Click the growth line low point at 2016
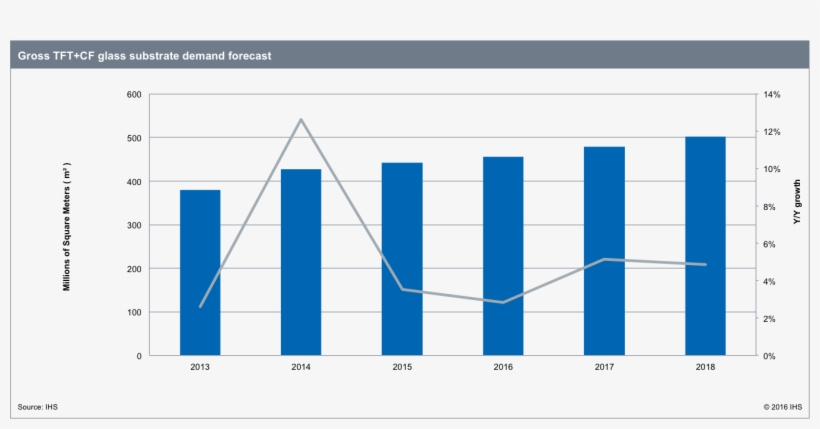 [503, 302]
